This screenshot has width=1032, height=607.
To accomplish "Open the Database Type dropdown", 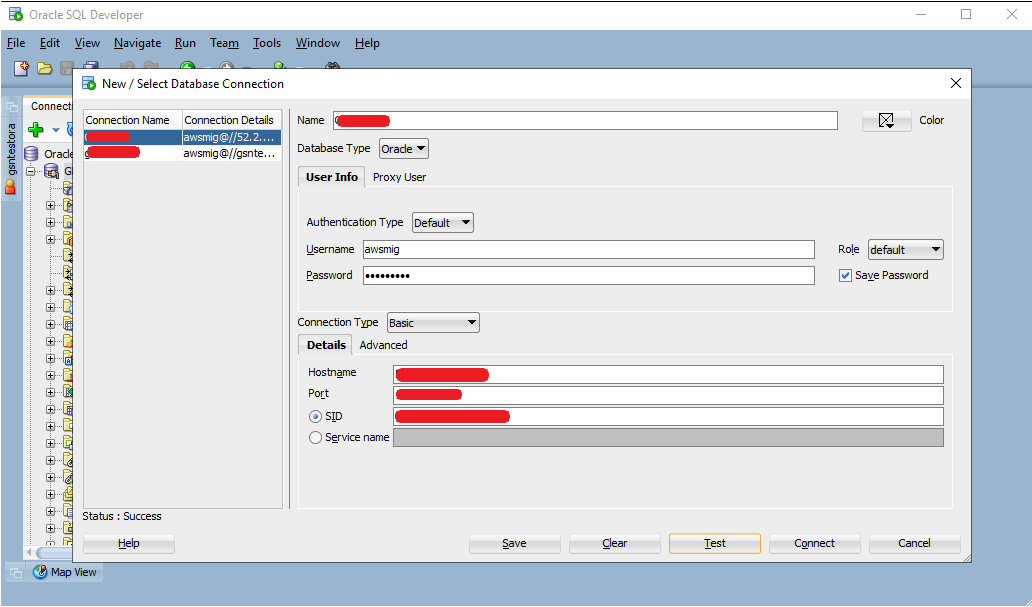I will pyautogui.click(x=403, y=149).
